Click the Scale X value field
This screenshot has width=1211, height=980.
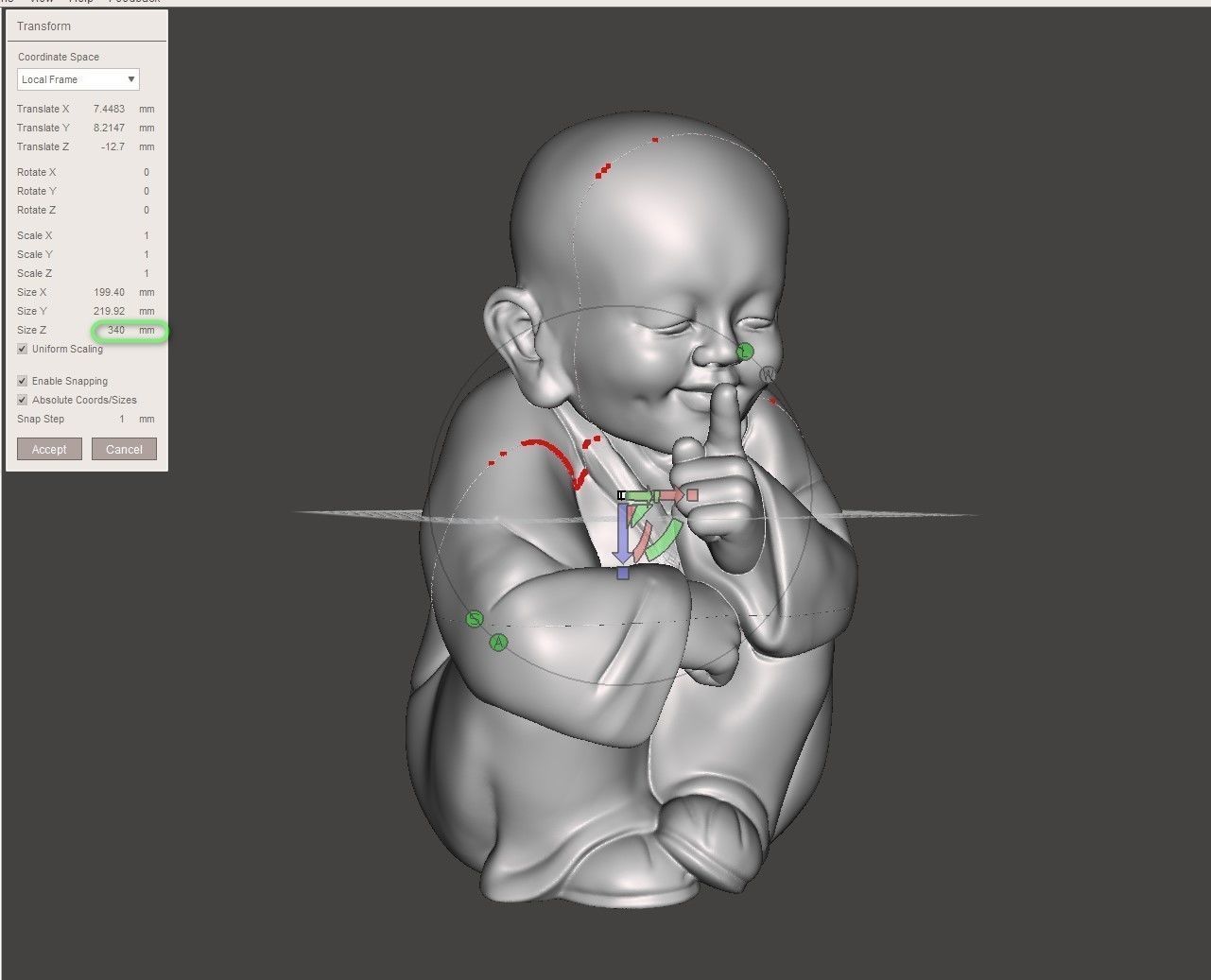pos(147,235)
